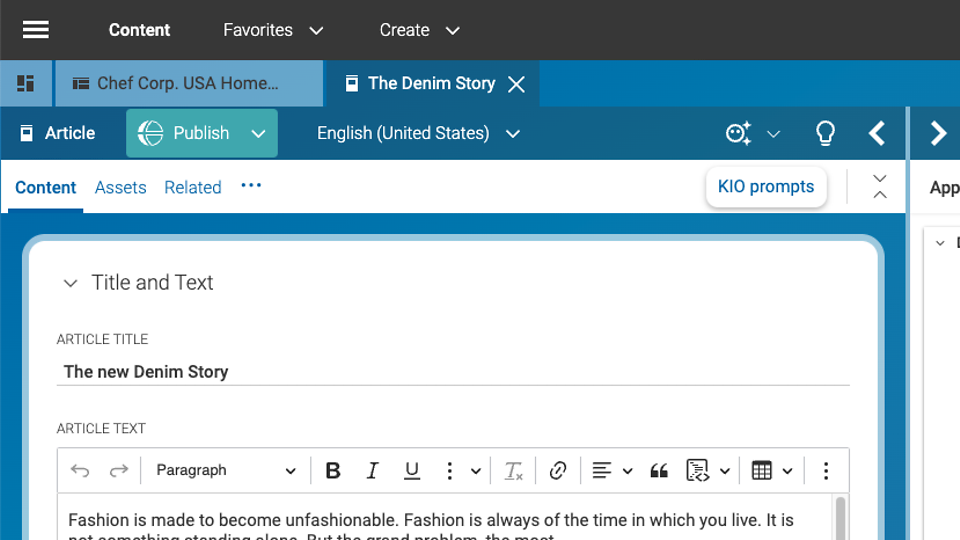Toggle bold formatting
Image resolution: width=960 pixels, height=540 pixels.
click(332, 470)
